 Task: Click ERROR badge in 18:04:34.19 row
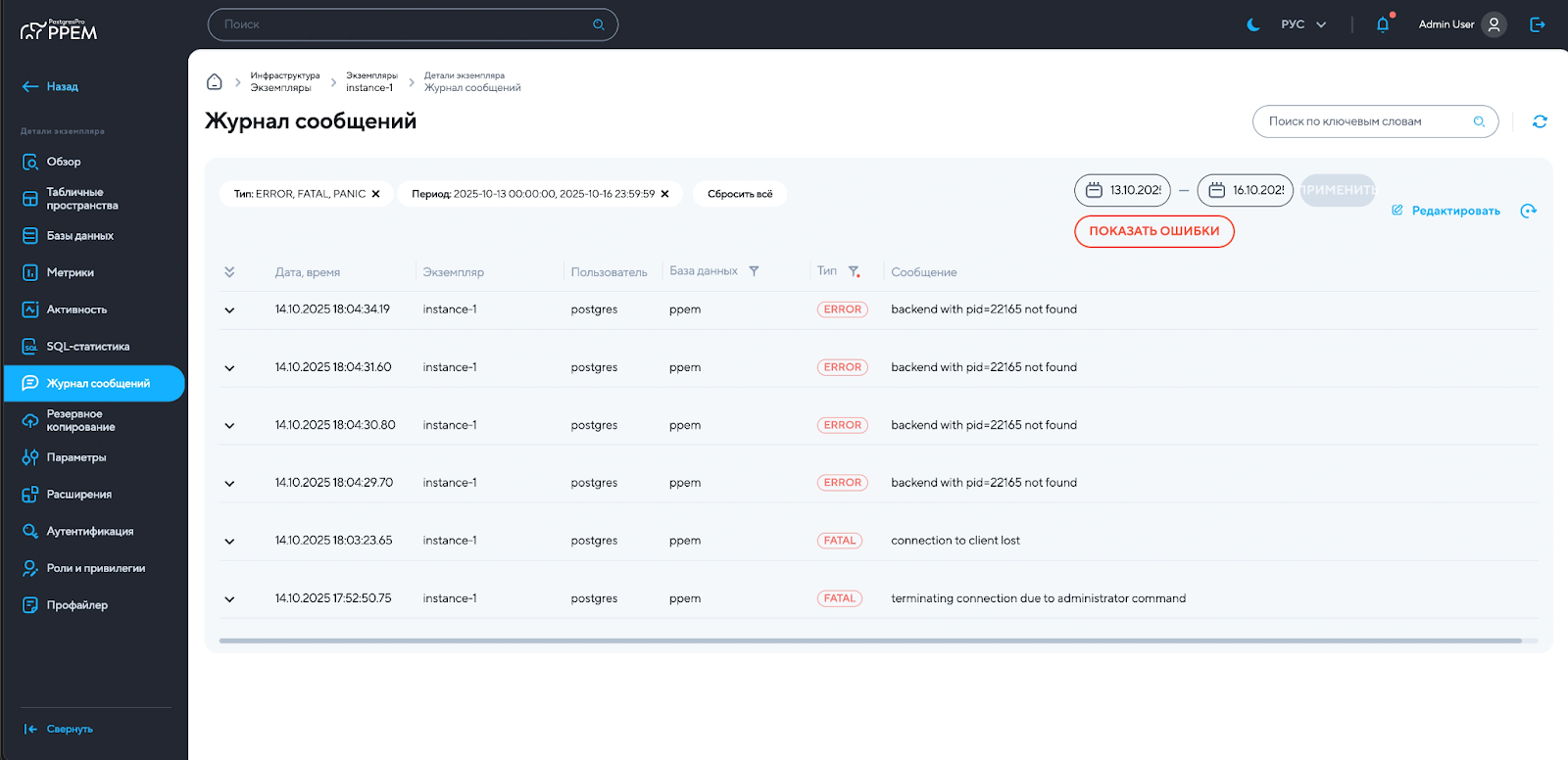point(843,309)
